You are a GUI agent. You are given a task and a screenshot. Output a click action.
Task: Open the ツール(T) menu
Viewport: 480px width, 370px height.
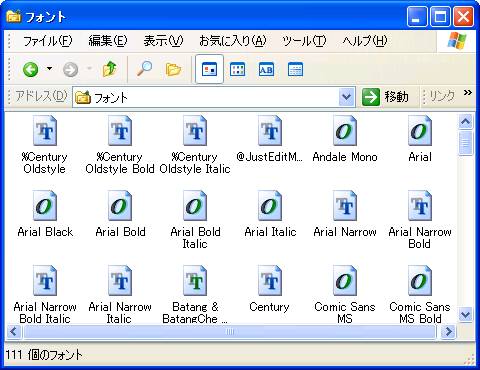304,41
